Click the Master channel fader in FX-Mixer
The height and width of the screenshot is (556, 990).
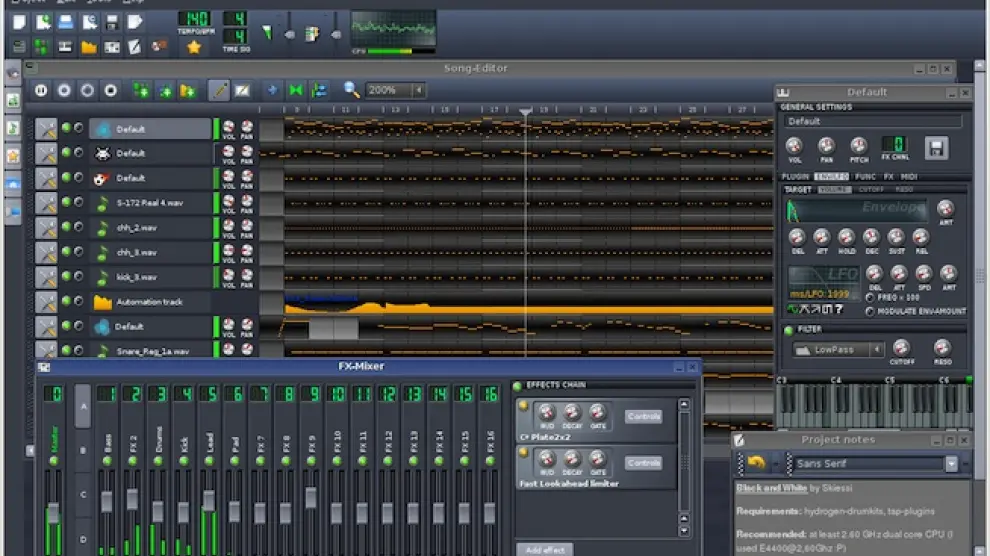(x=53, y=513)
